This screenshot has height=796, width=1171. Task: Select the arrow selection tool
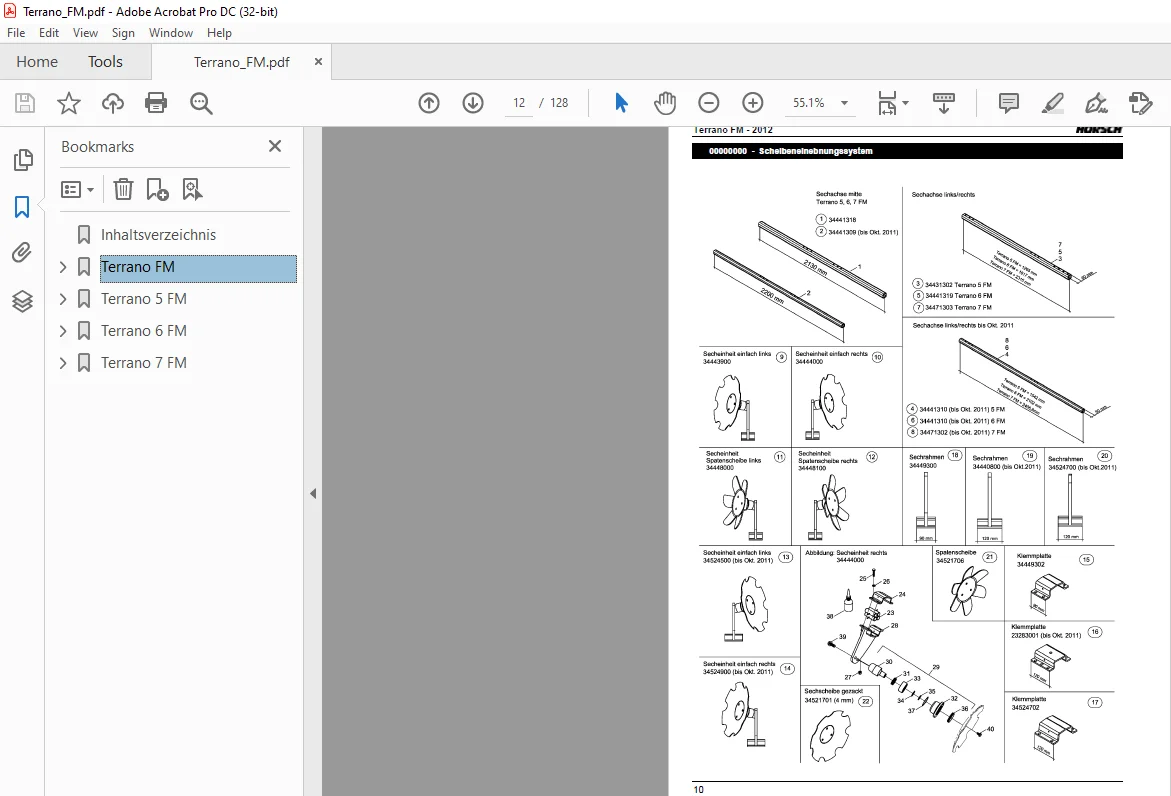(x=621, y=103)
